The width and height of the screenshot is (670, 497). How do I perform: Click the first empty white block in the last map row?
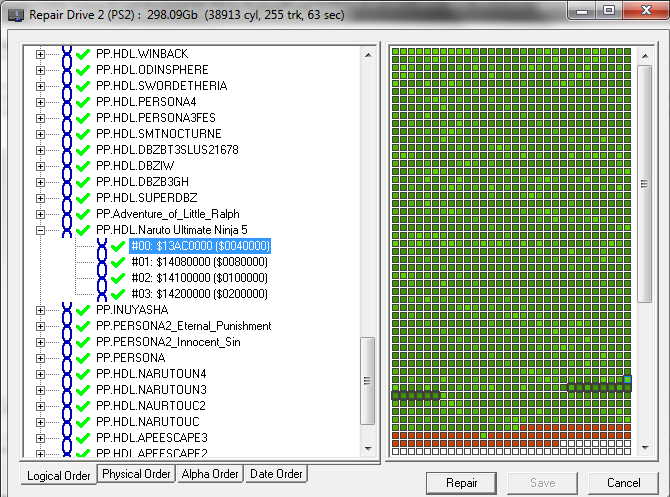point(395,451)
